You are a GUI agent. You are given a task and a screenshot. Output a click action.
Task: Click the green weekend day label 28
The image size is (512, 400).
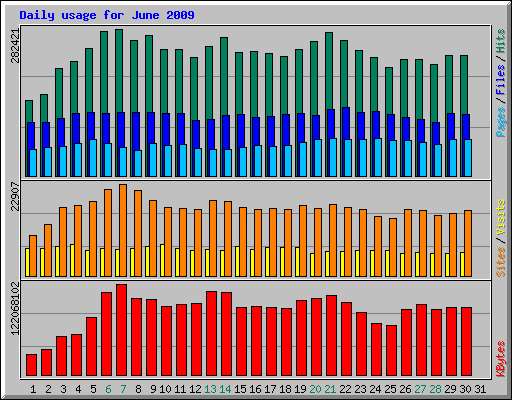(x=435, y=389)
